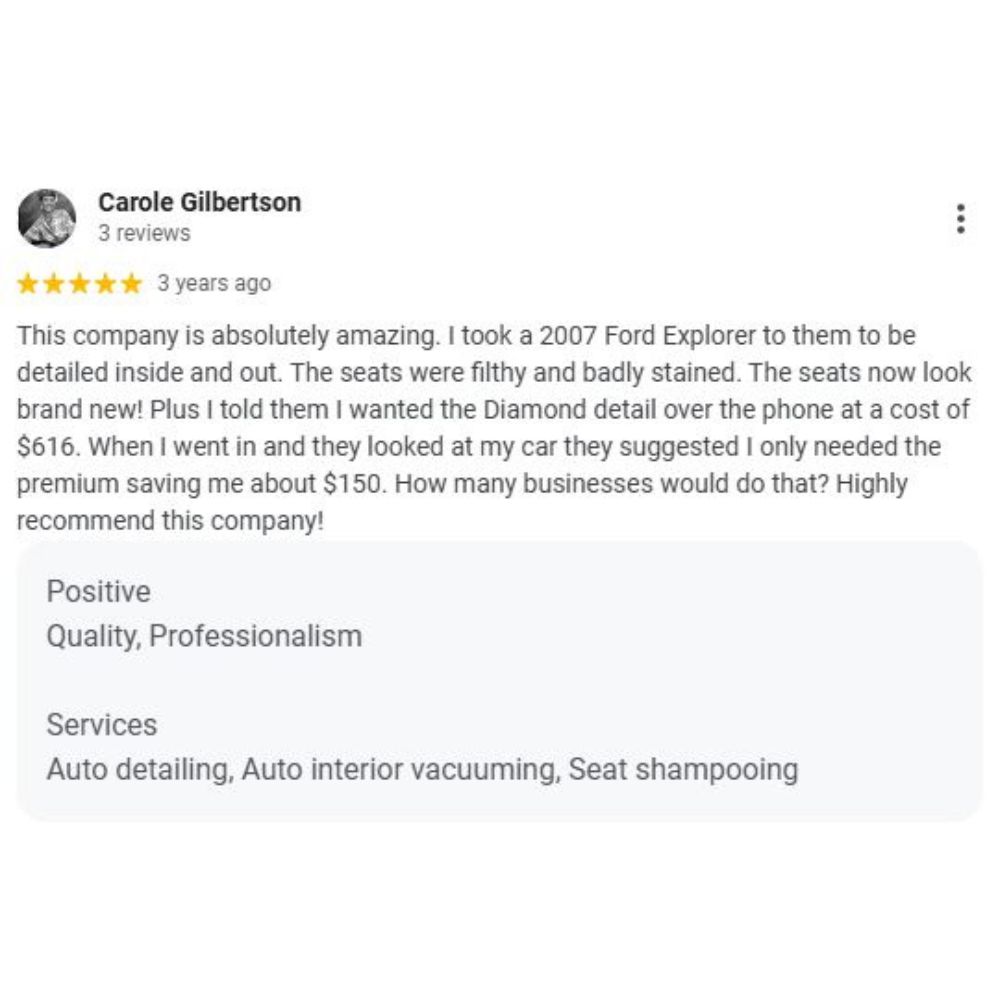Click the third gold rating star
Viewport: 1000px width, 1000px height.
[79, 283]
